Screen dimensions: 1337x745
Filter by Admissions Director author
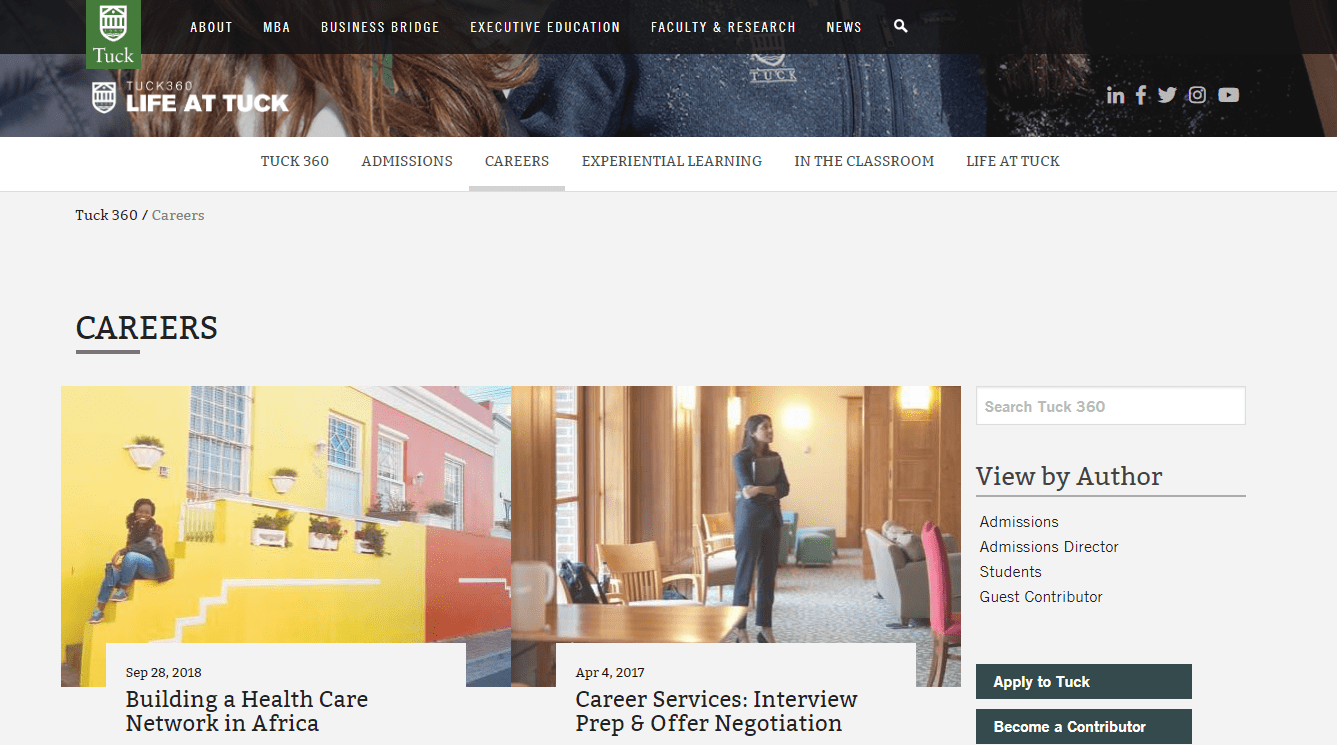tap(1049, 547)
